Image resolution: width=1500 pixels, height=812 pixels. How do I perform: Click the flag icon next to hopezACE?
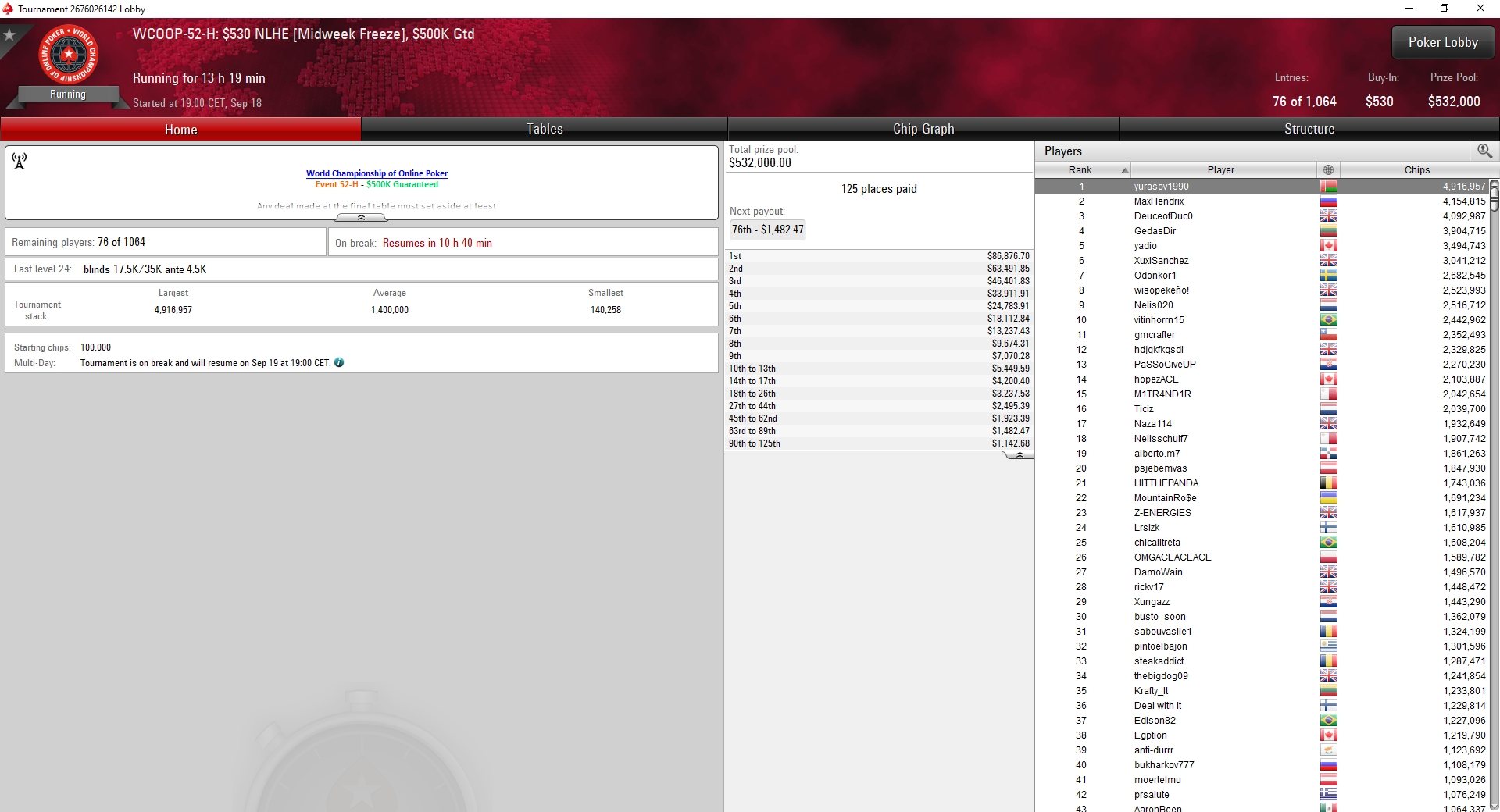pyautogui.click(x=1328, y=379)
